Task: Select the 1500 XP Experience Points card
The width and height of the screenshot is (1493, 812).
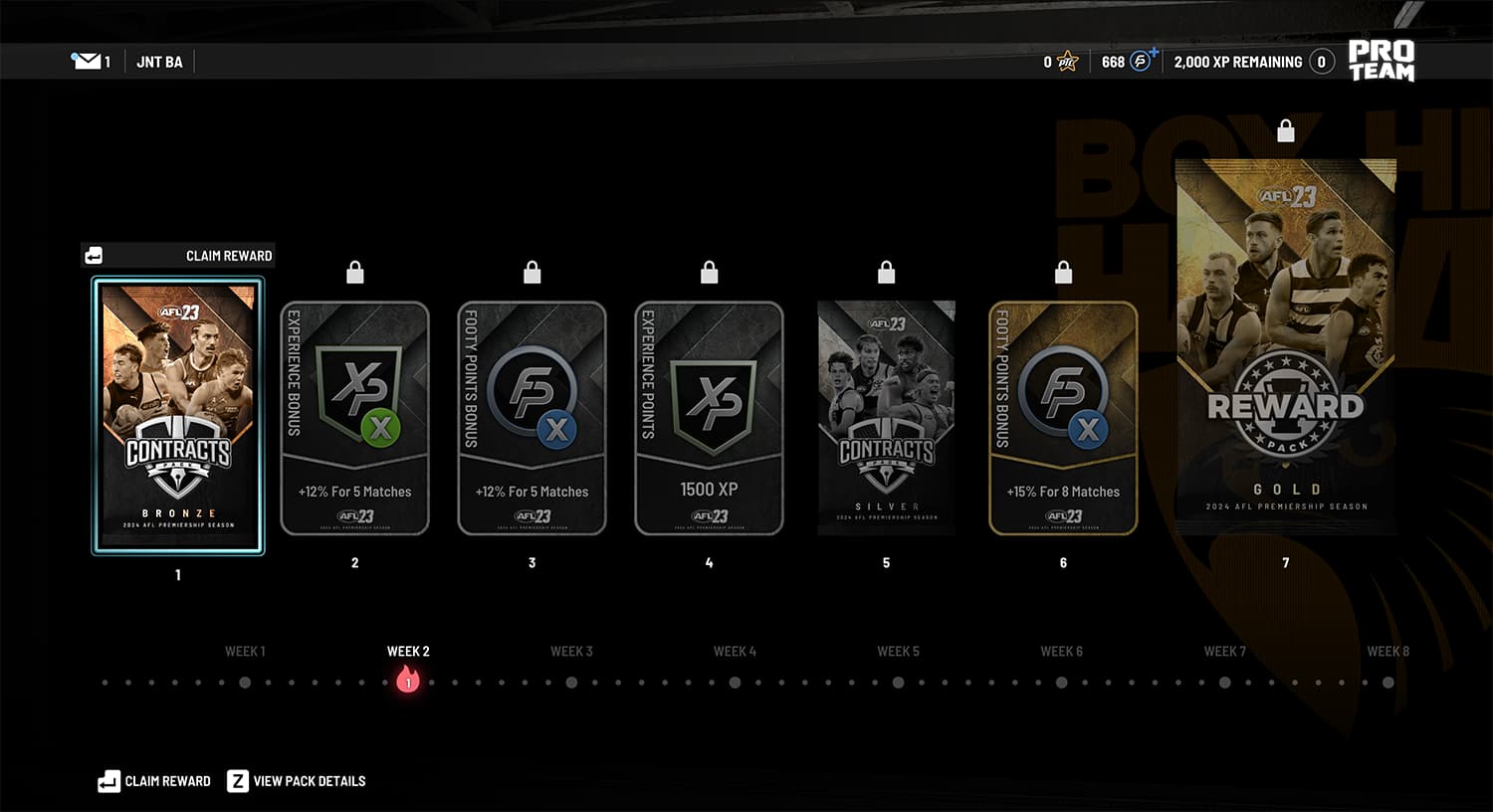Action: pyautogui.click(x=710, y=418)
